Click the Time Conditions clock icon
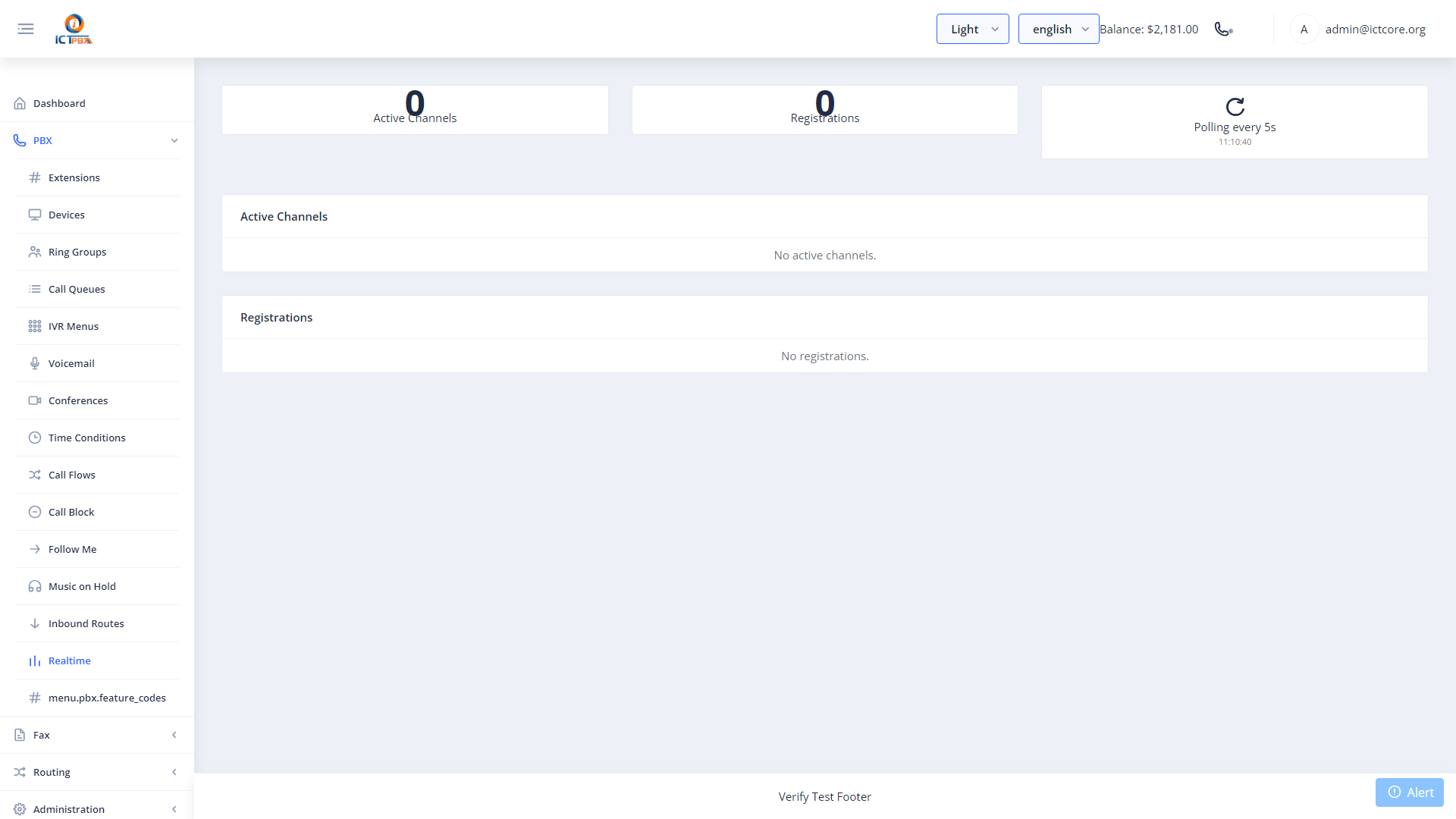The height and width of the screenshot is (819, 1456). tap(35, 438)
